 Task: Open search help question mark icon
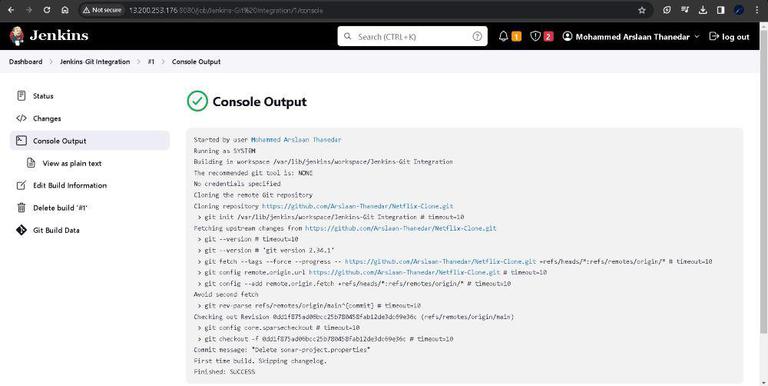tap(477, 36)
